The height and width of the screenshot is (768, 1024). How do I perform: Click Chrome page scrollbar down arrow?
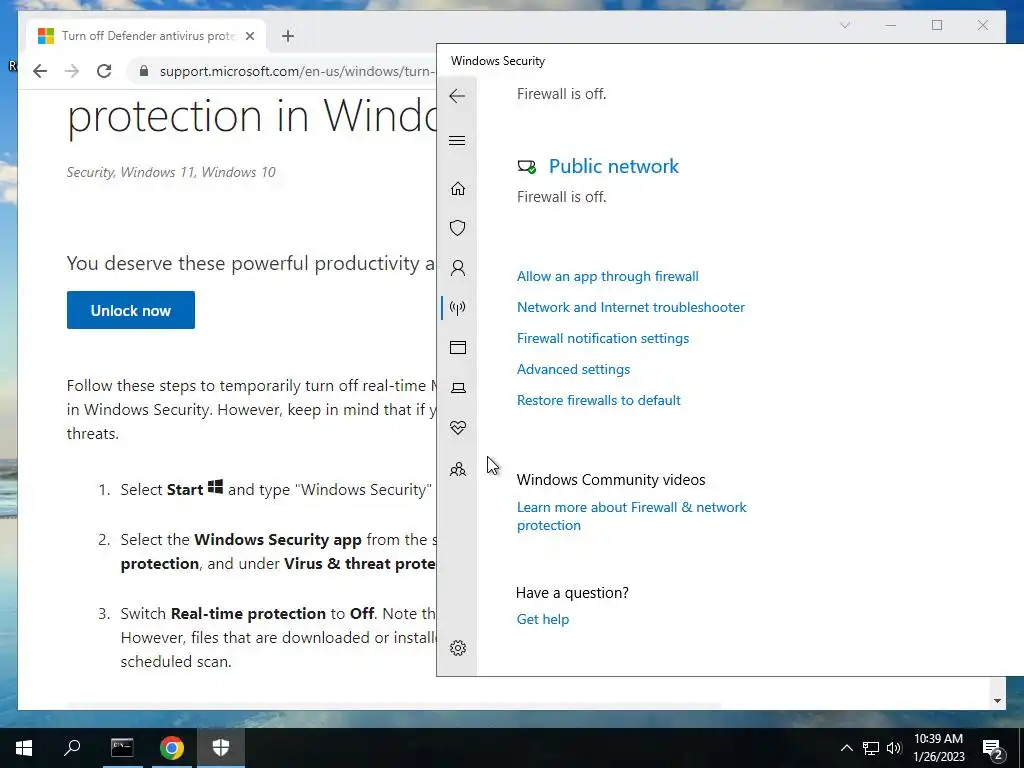click(x=997, y=701)
